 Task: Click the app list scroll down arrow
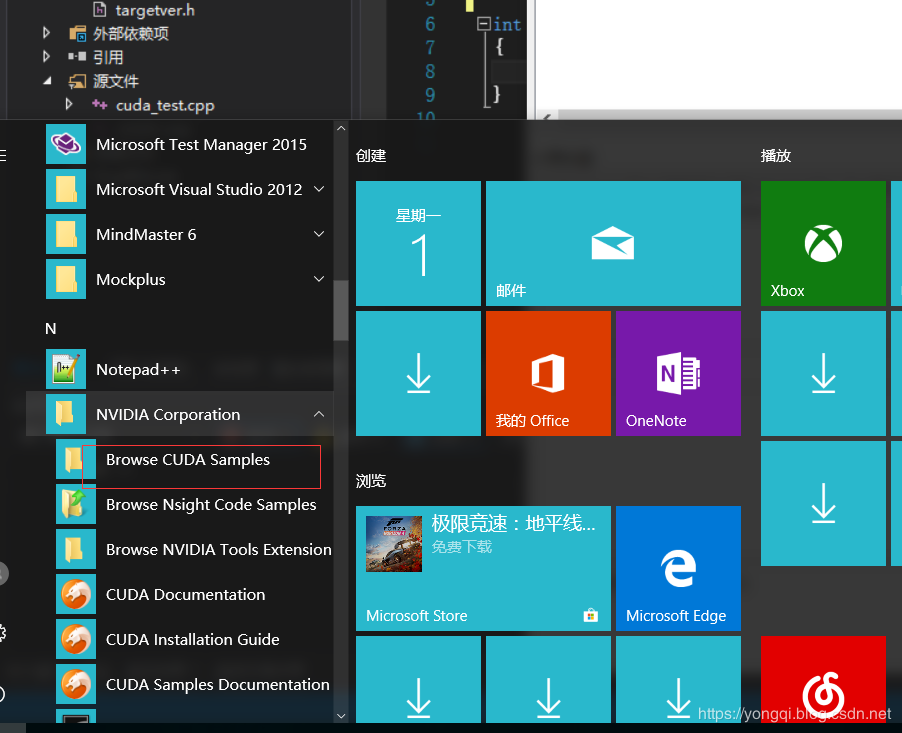pyautogui.click(x=341, y=716)
